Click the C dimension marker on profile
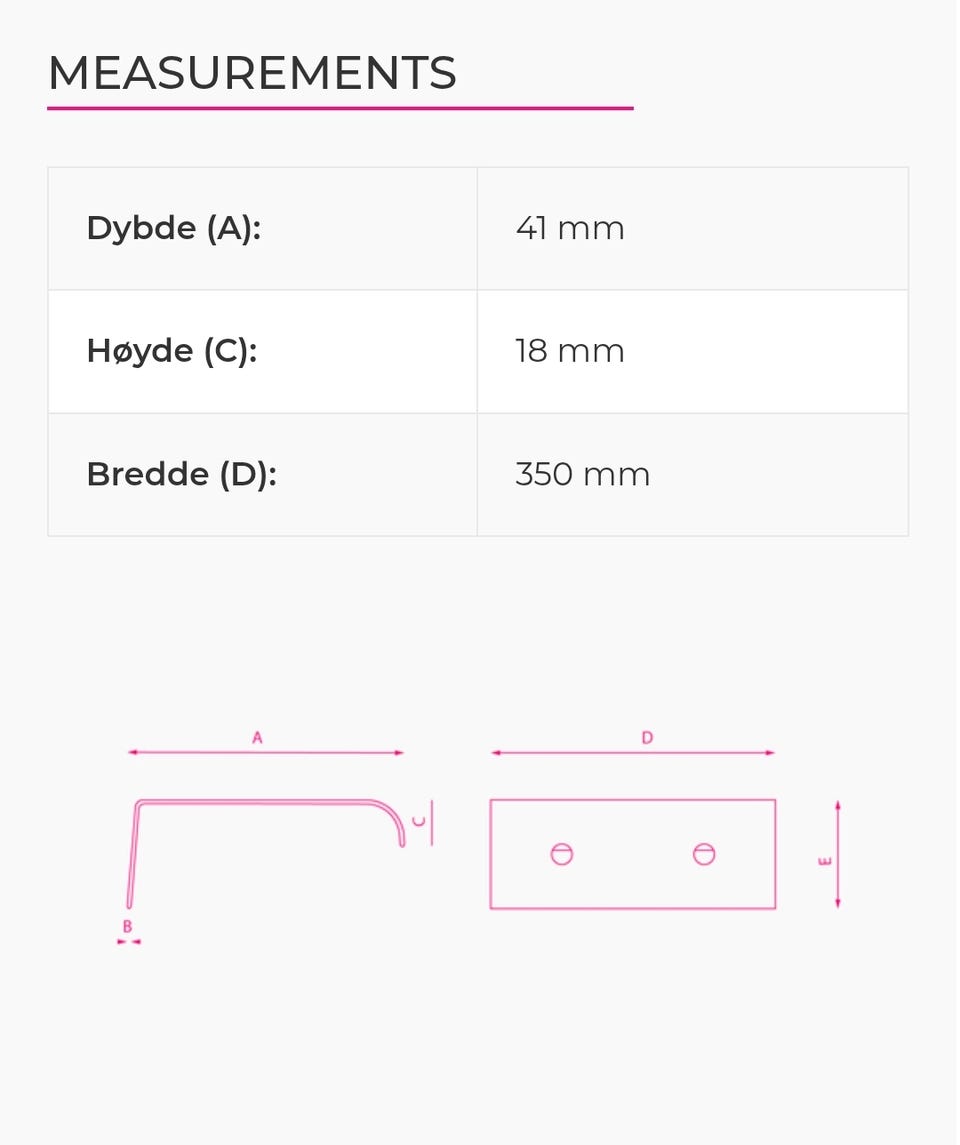 420,821
